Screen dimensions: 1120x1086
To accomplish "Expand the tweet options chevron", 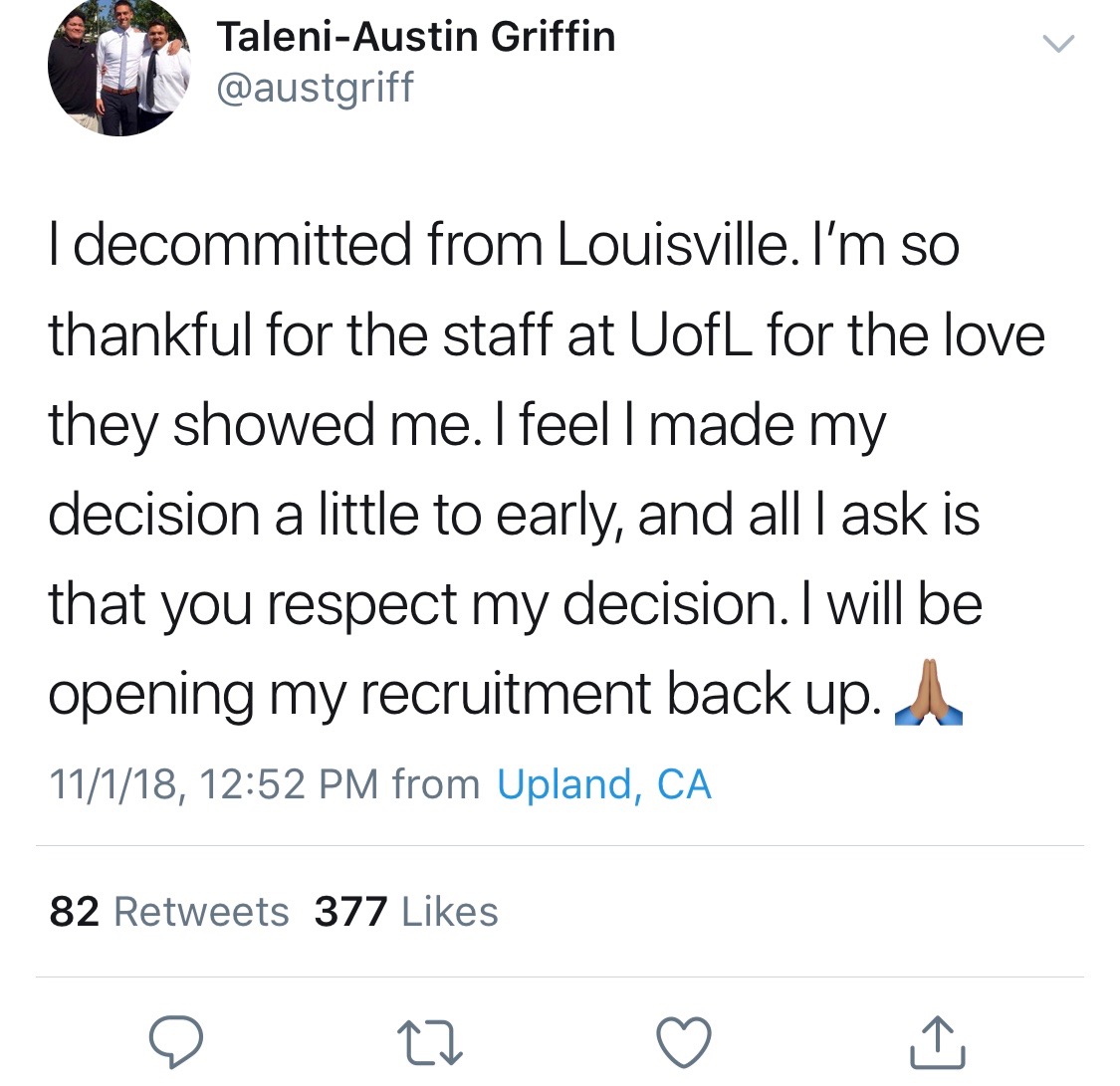I will click(1056, 43).
